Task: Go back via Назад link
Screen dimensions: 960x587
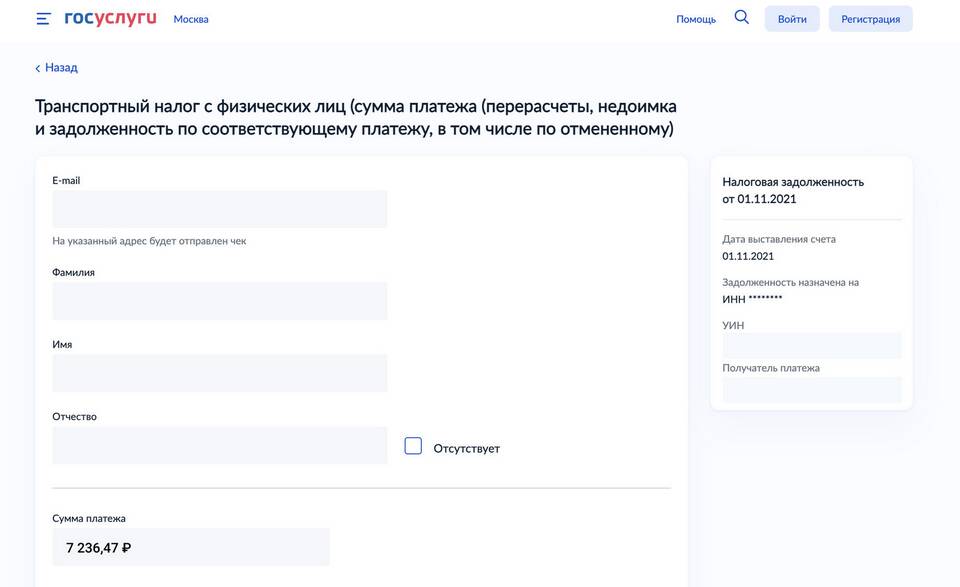Action: click(x=61, y=67)
